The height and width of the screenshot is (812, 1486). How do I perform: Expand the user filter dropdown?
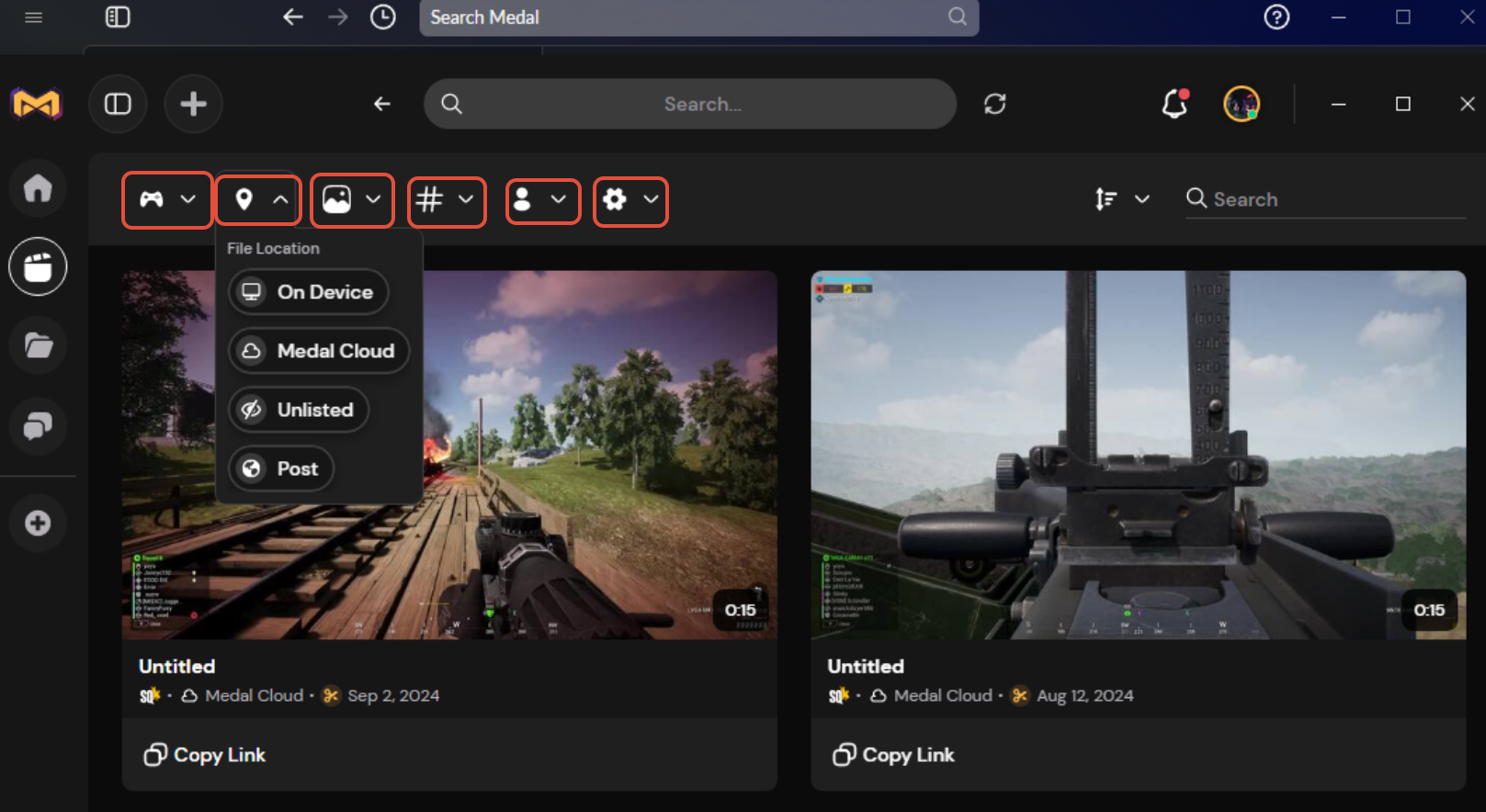[x=543, y=199]
